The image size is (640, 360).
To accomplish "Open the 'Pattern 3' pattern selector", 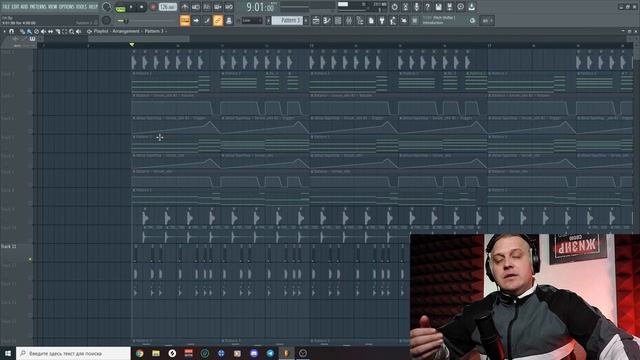I will (288, 20).
